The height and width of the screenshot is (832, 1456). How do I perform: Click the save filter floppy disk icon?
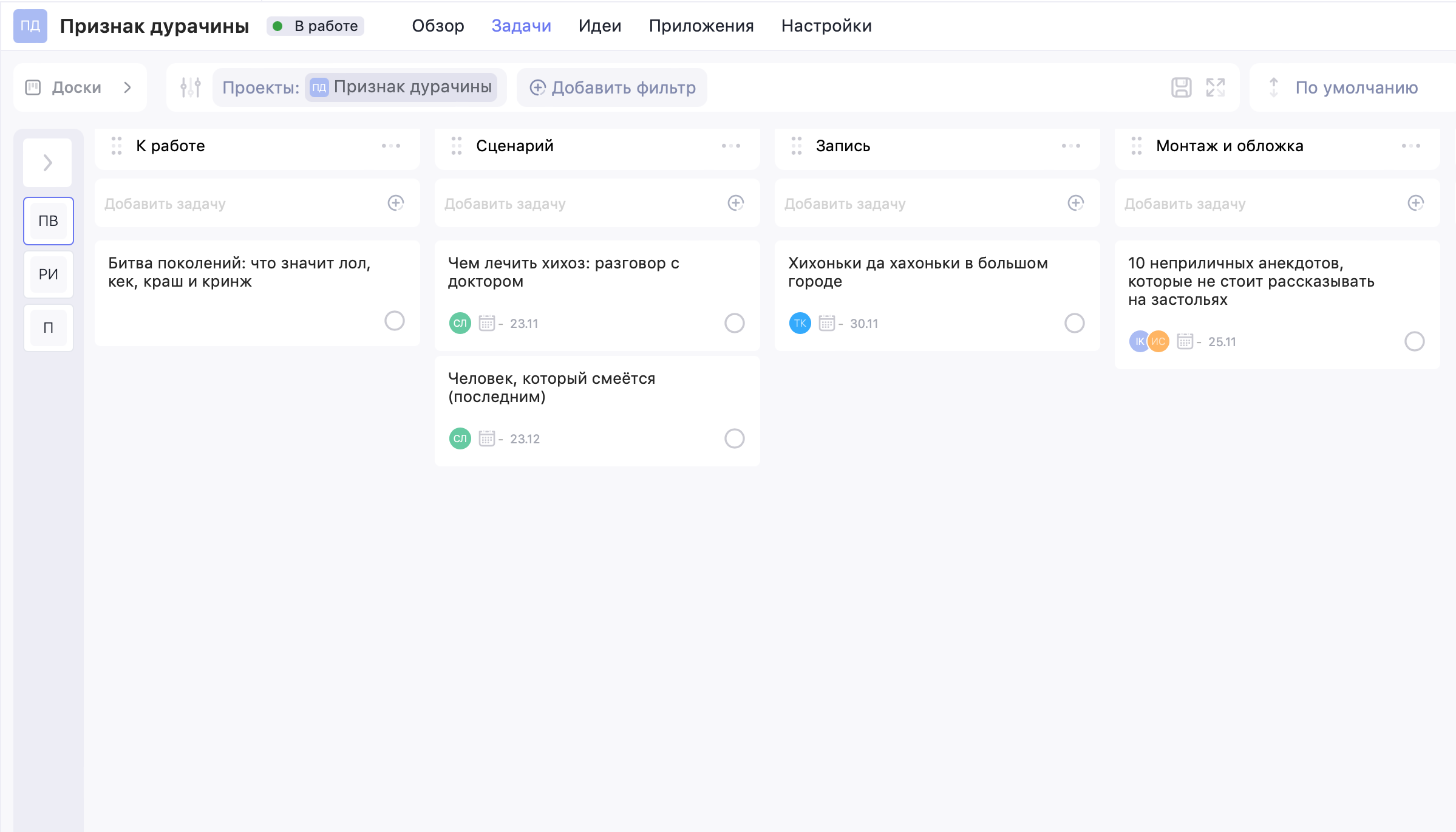[1181, 87]
